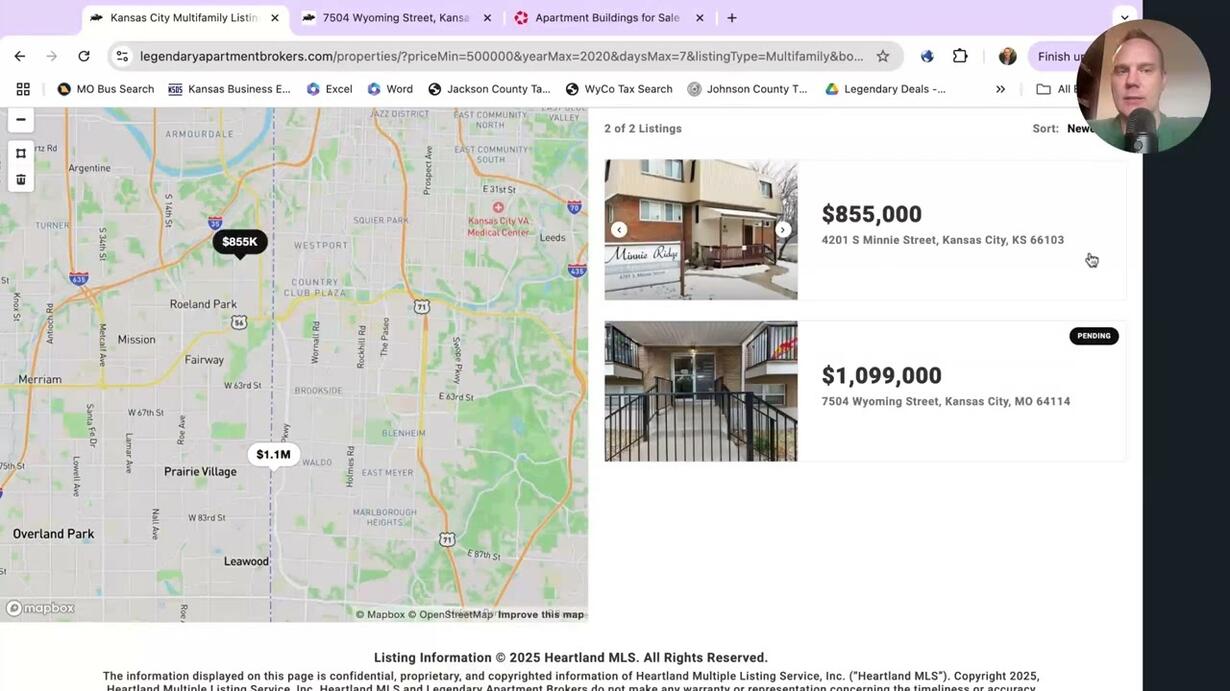Expand the tab search dropdown arrow
Screen dimensions: 1230x691
point(1124,18)
